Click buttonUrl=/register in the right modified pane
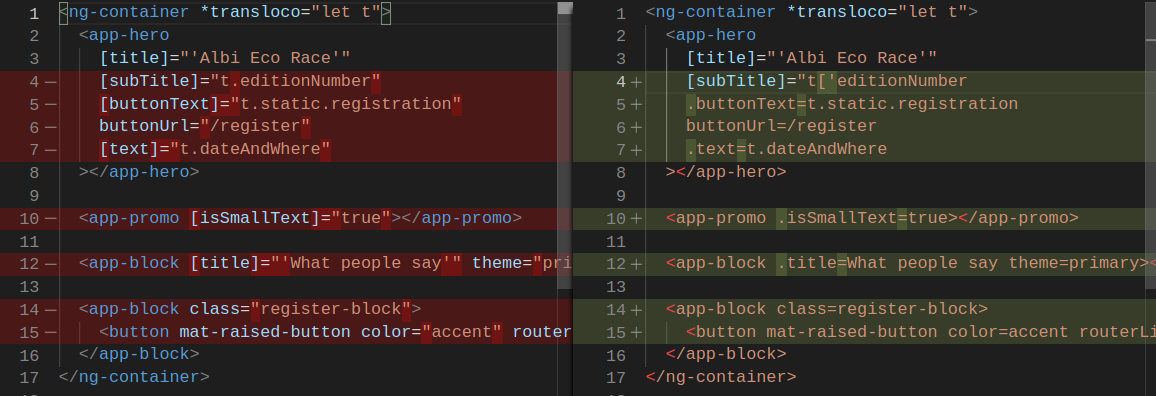 click(781, 126)
